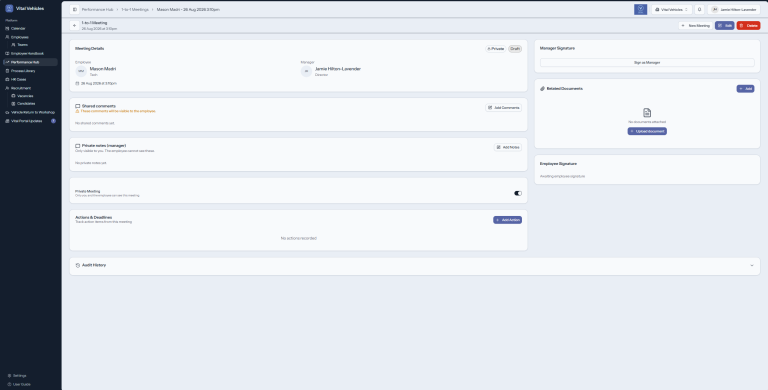Toggle the Private Meeting switch
This screenshot has height=390, width=768.
click(x=518, y=193)
